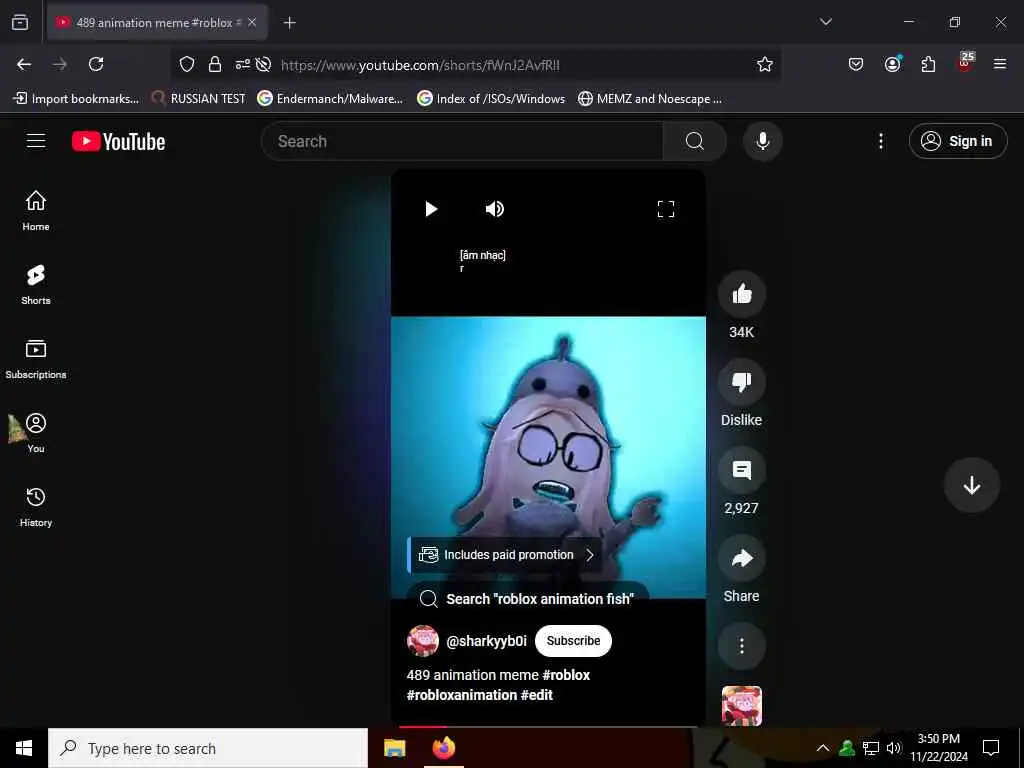Open Import bookmarks... bookmark
The image size is (1024, 768).
(76, 99)
